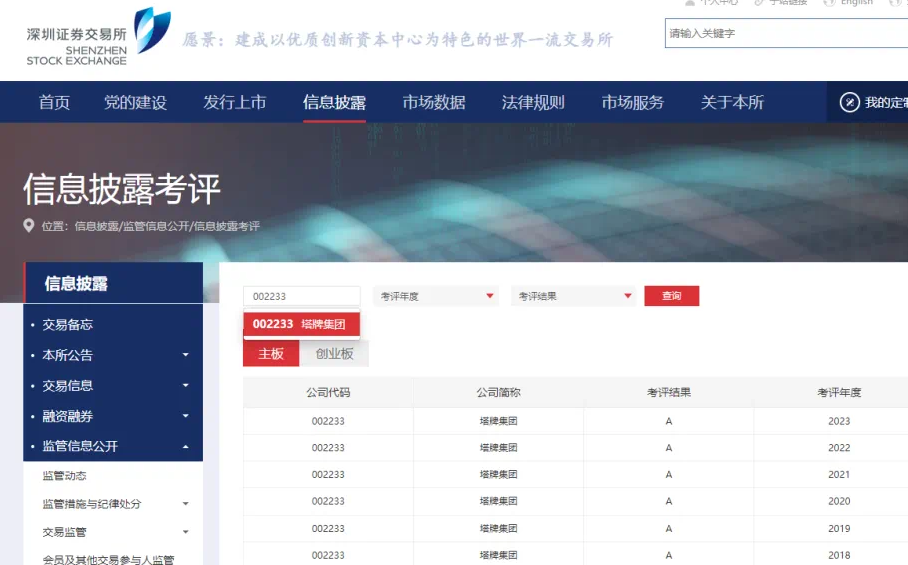Click the 2019 year cell

coord(839,529)
